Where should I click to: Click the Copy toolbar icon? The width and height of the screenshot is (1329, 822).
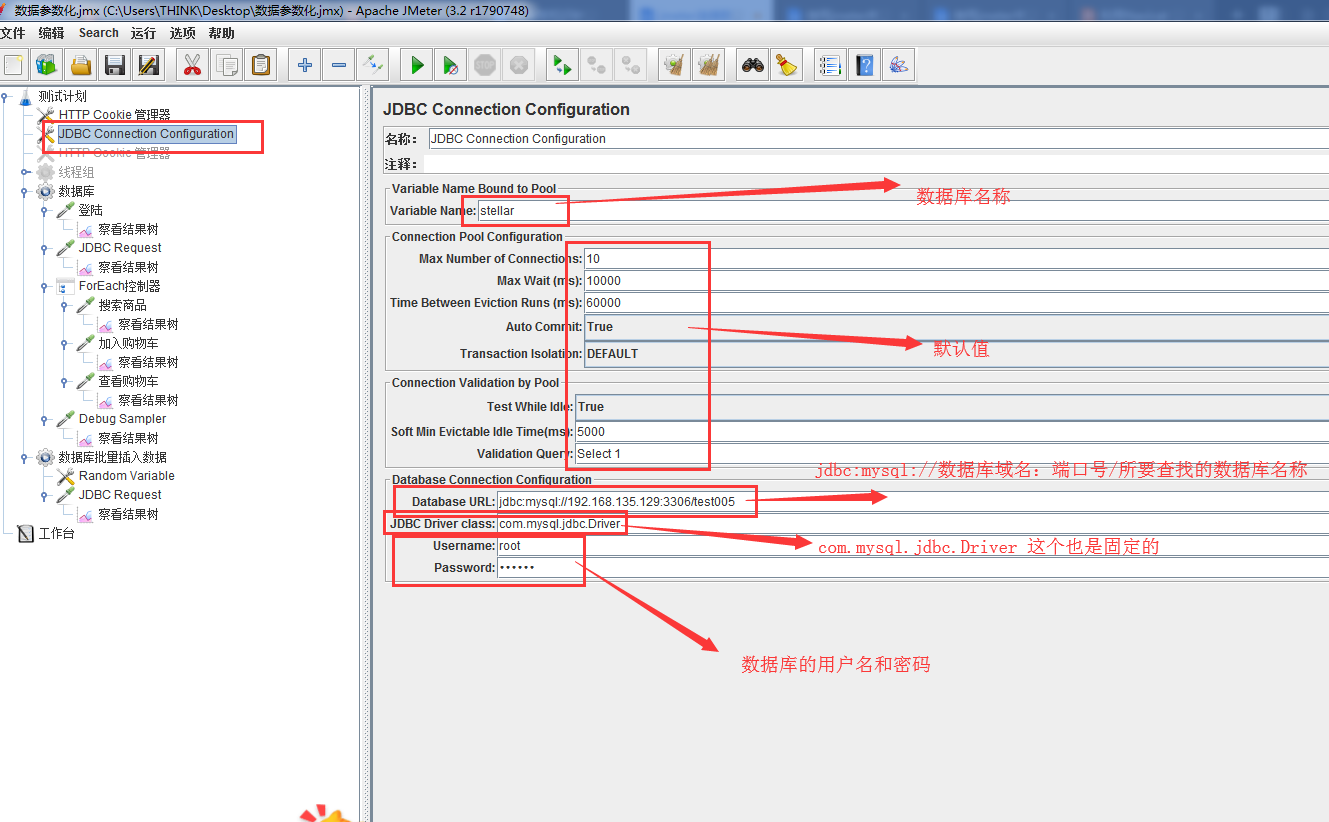(227, 66)
